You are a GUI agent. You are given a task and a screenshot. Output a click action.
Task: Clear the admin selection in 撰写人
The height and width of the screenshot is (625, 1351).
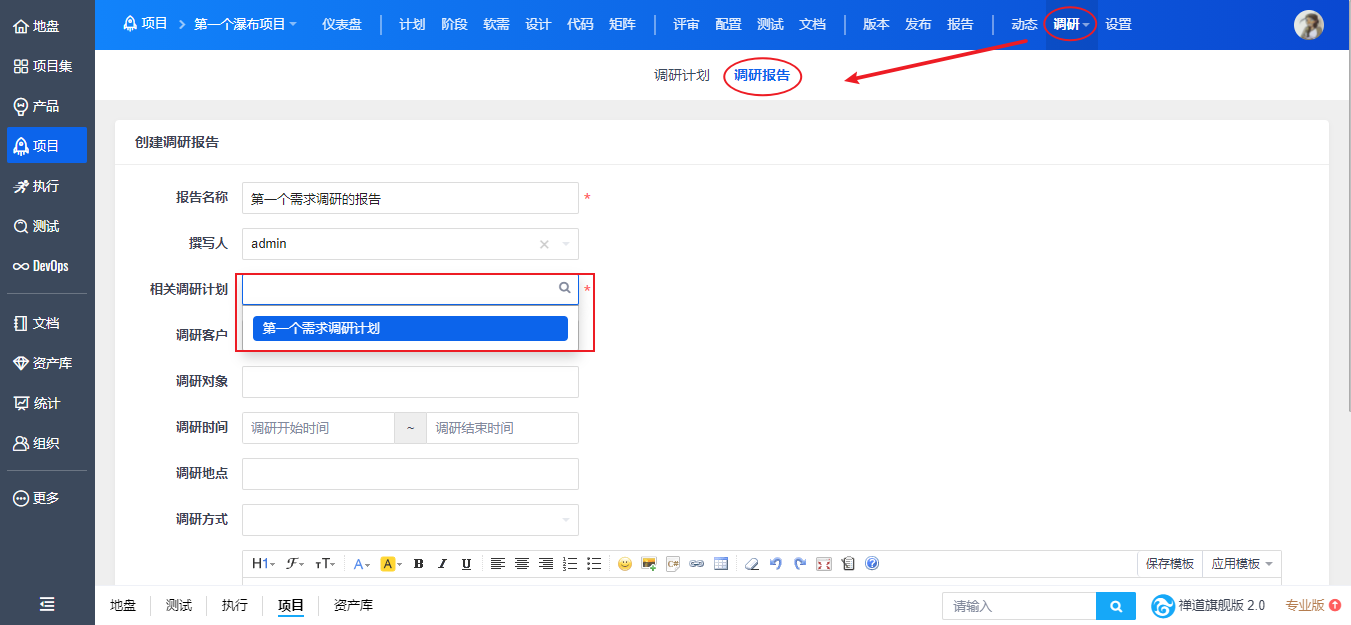click(544, 244)
